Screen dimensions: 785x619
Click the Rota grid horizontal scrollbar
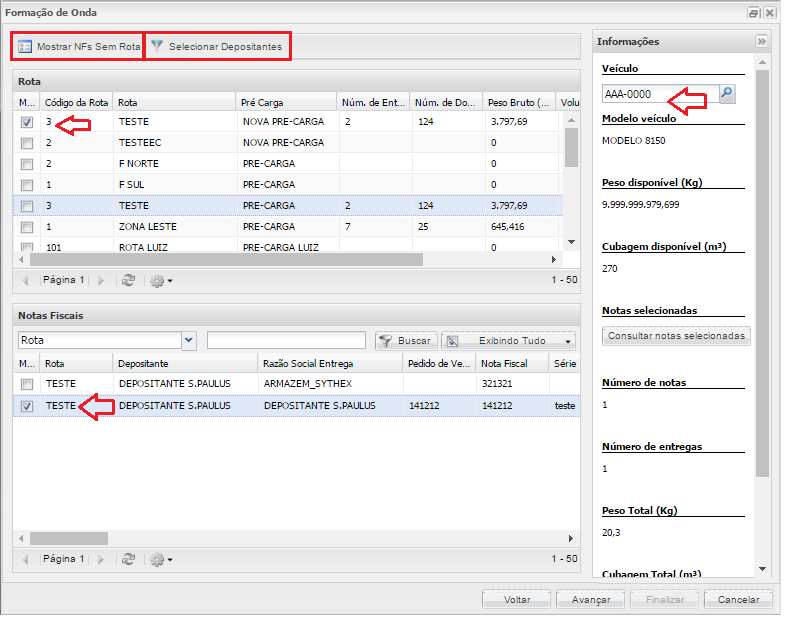tap(226, 259)
